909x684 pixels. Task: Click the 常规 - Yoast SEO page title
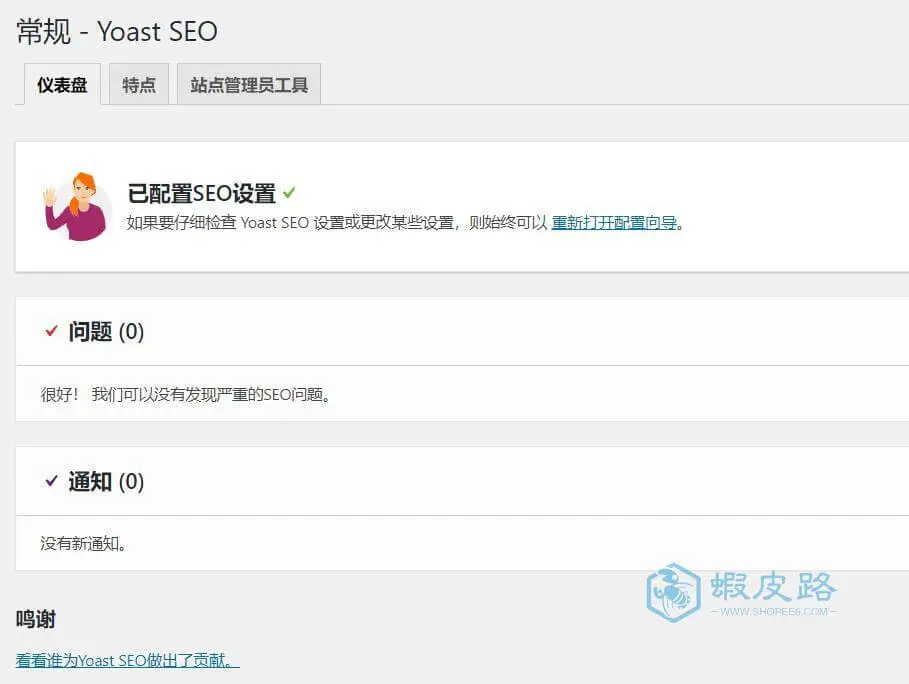(117, 31)
